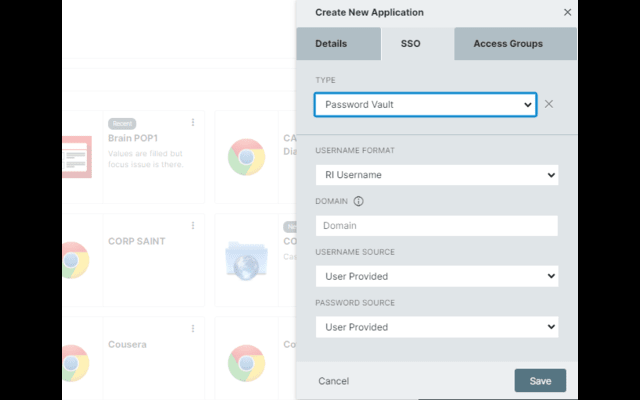Open the Password Source dropdown
The image size is (640, 400).
[436, 327]
